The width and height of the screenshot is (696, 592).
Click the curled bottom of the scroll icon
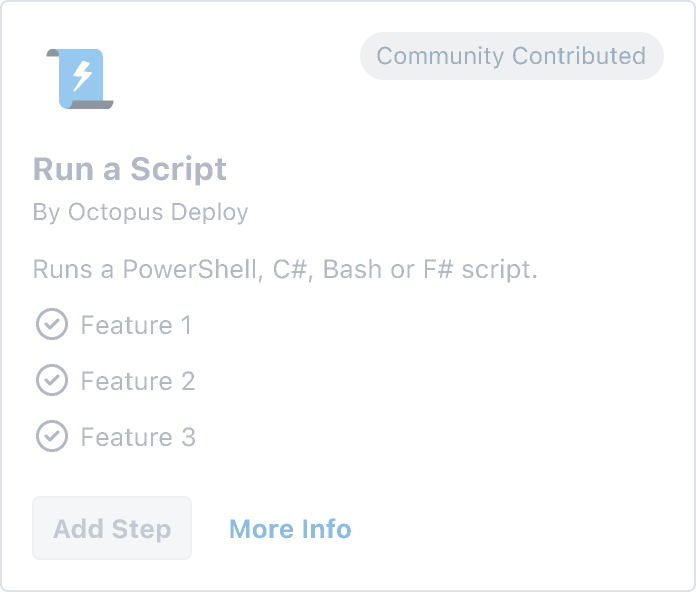(x=96, y=103)
